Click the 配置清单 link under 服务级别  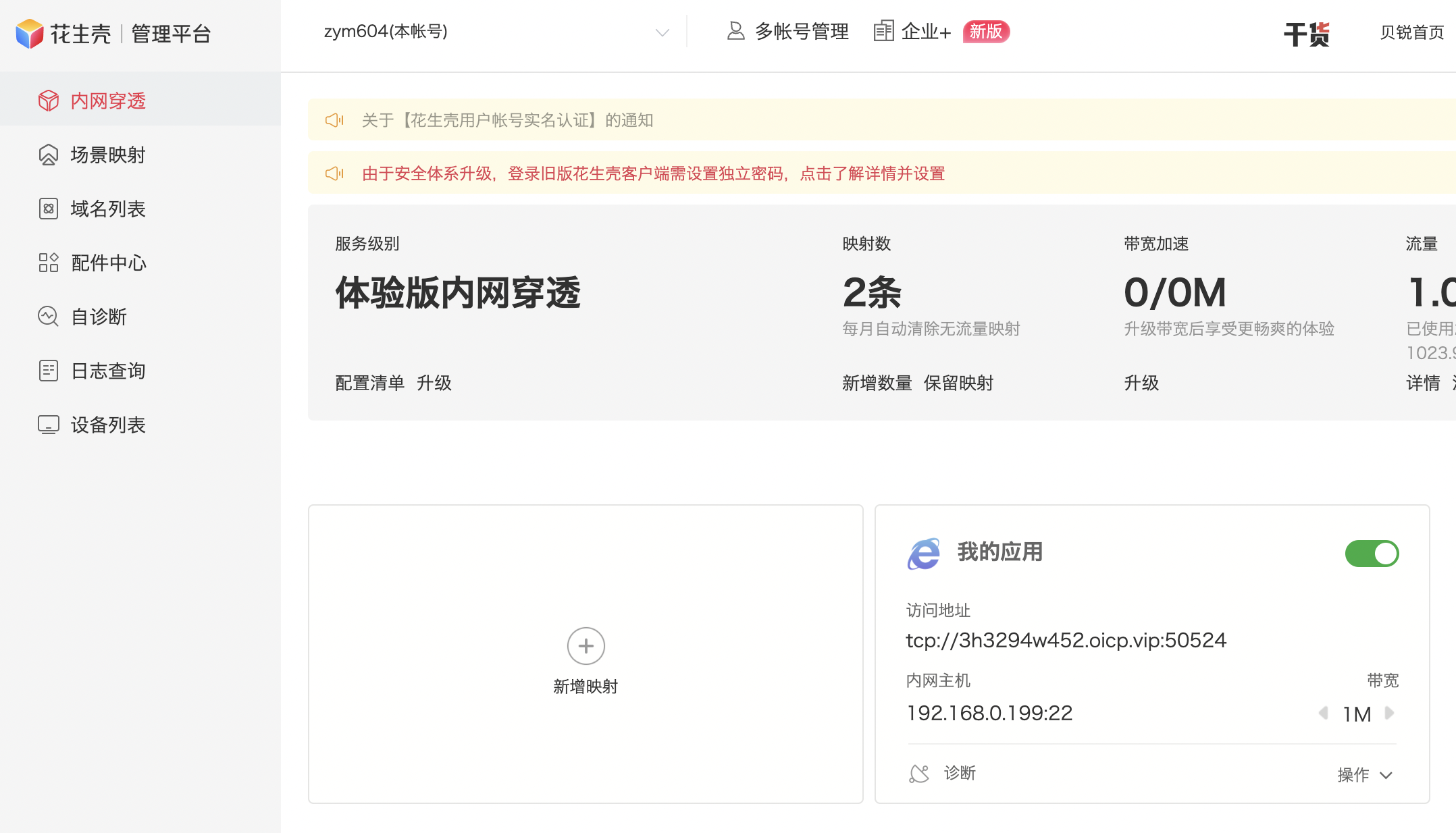coord(369,383)
